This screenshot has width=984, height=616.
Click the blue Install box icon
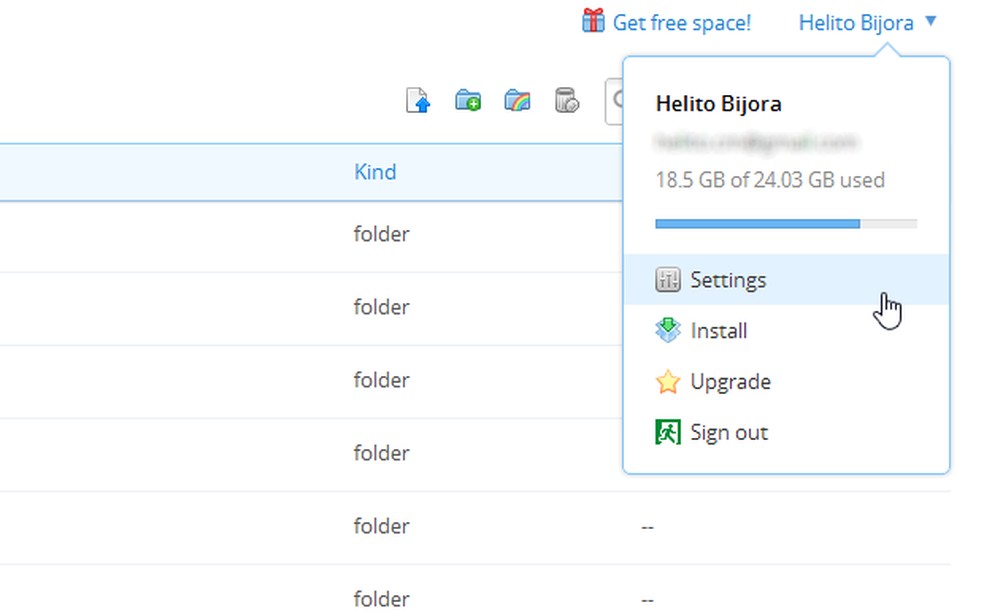click(666, 330)
